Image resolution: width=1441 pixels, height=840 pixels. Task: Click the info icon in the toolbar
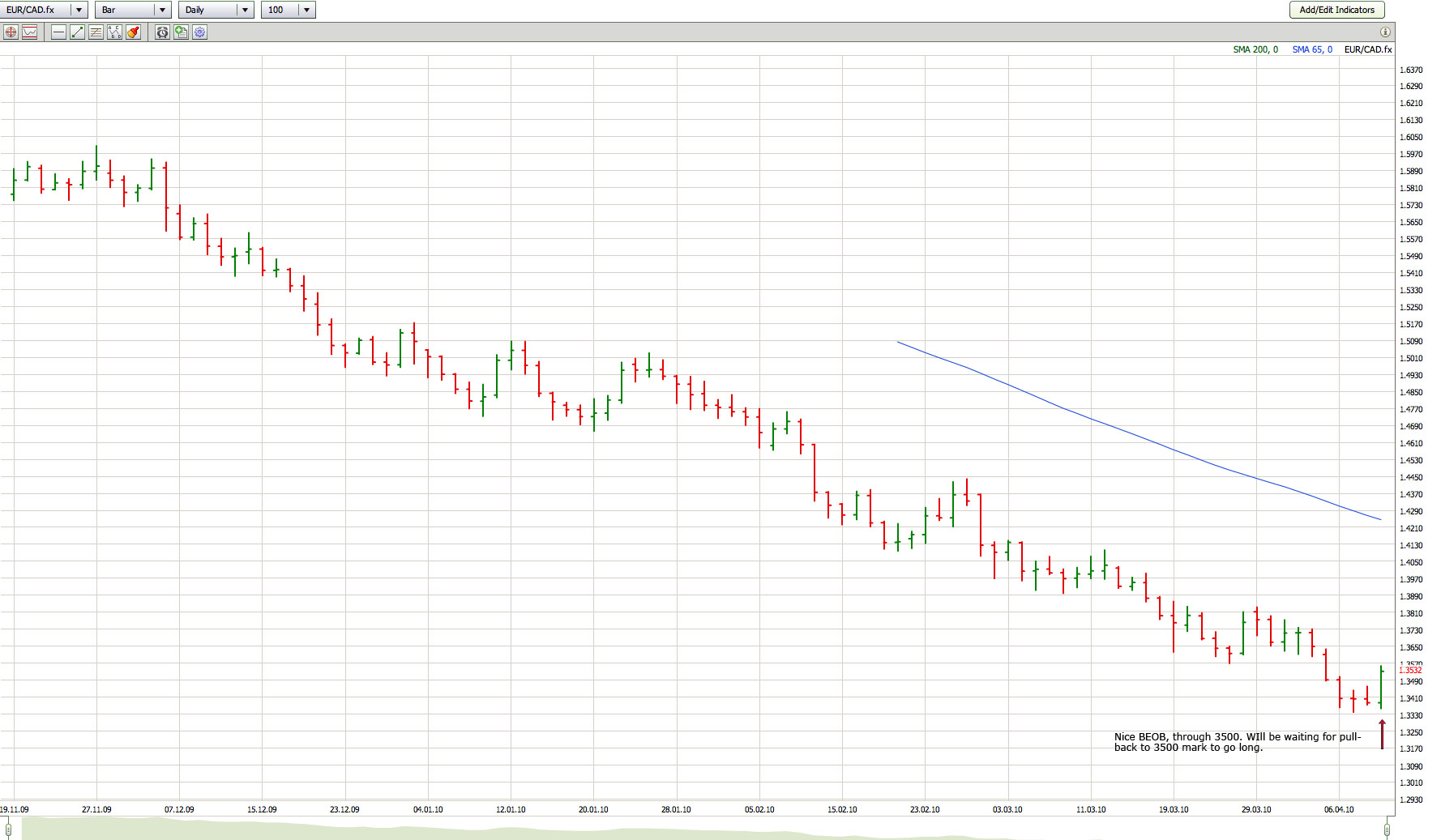coord(1385,32)
